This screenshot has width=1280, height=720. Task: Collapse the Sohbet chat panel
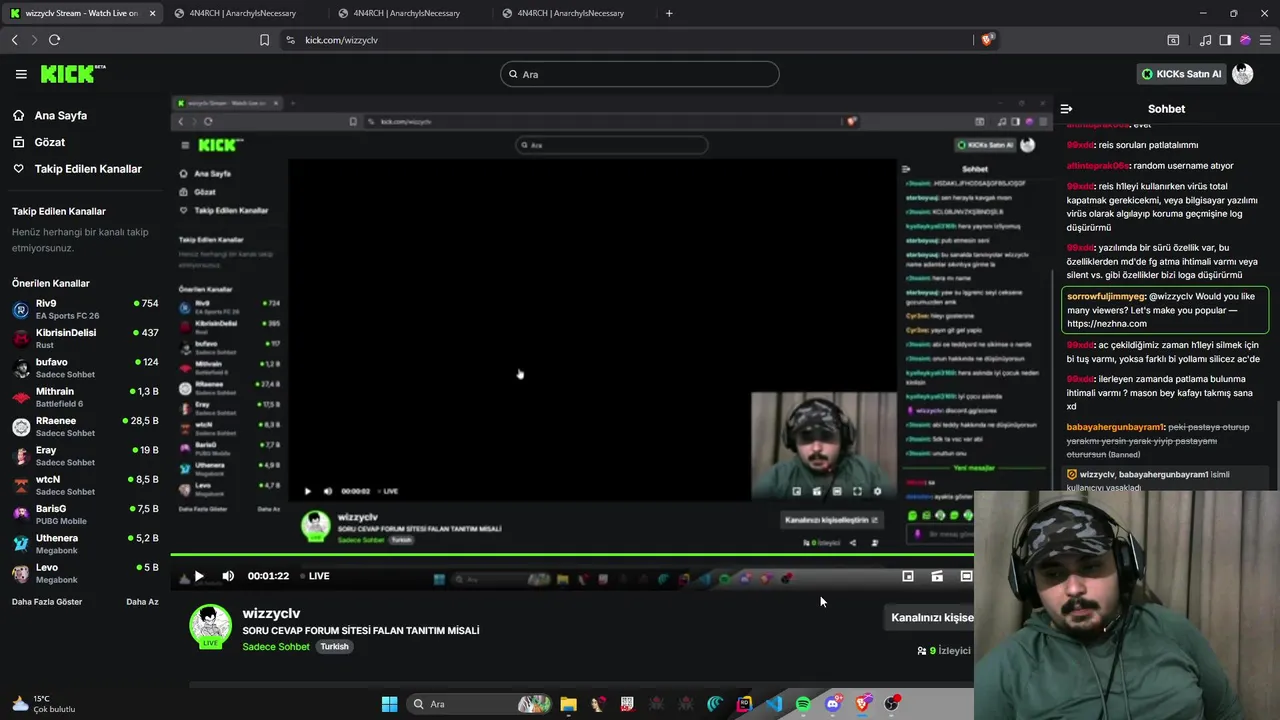pyautogui.click(x=1066, y=109)
